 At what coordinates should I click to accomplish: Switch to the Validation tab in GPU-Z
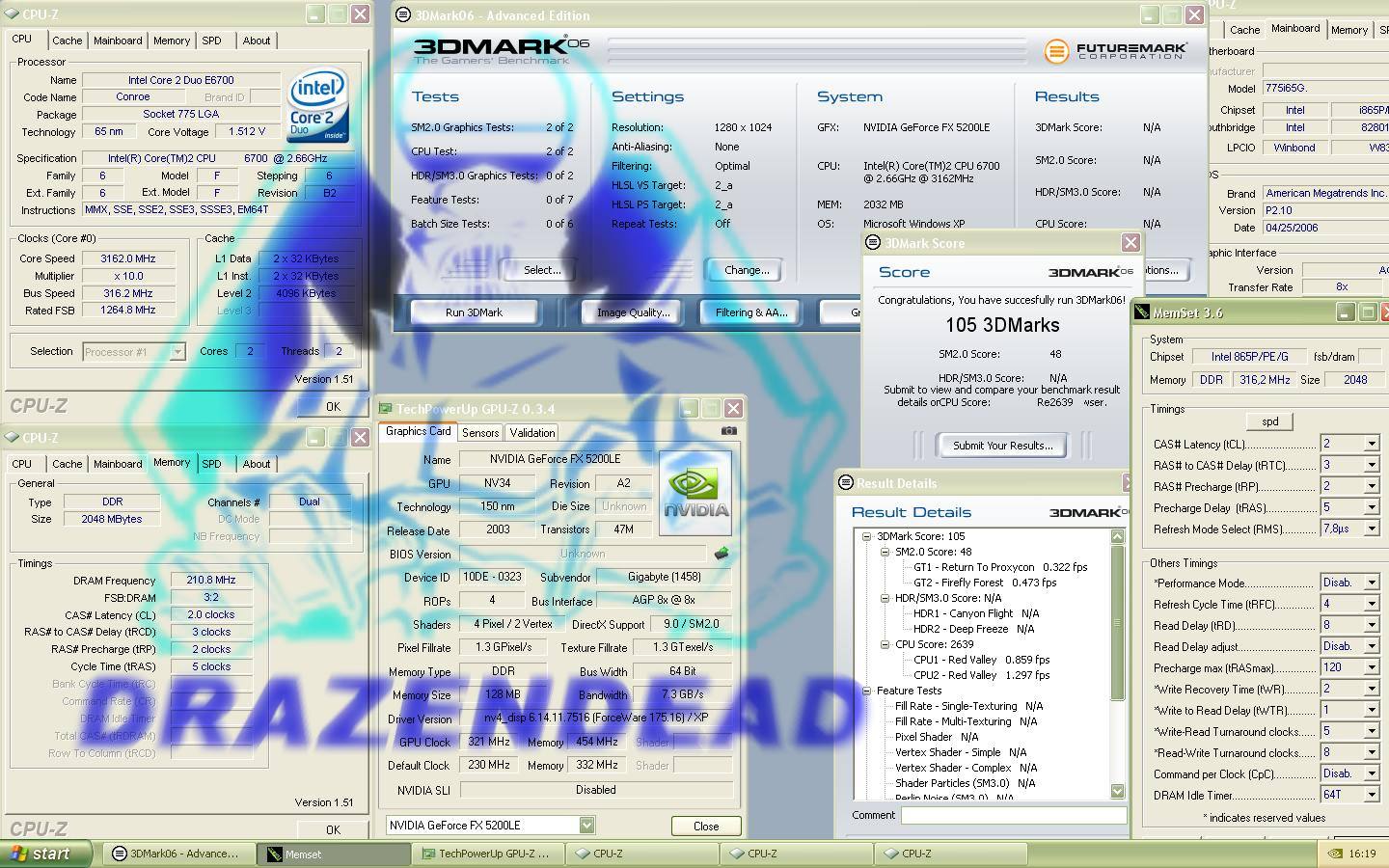coord(532,433)
